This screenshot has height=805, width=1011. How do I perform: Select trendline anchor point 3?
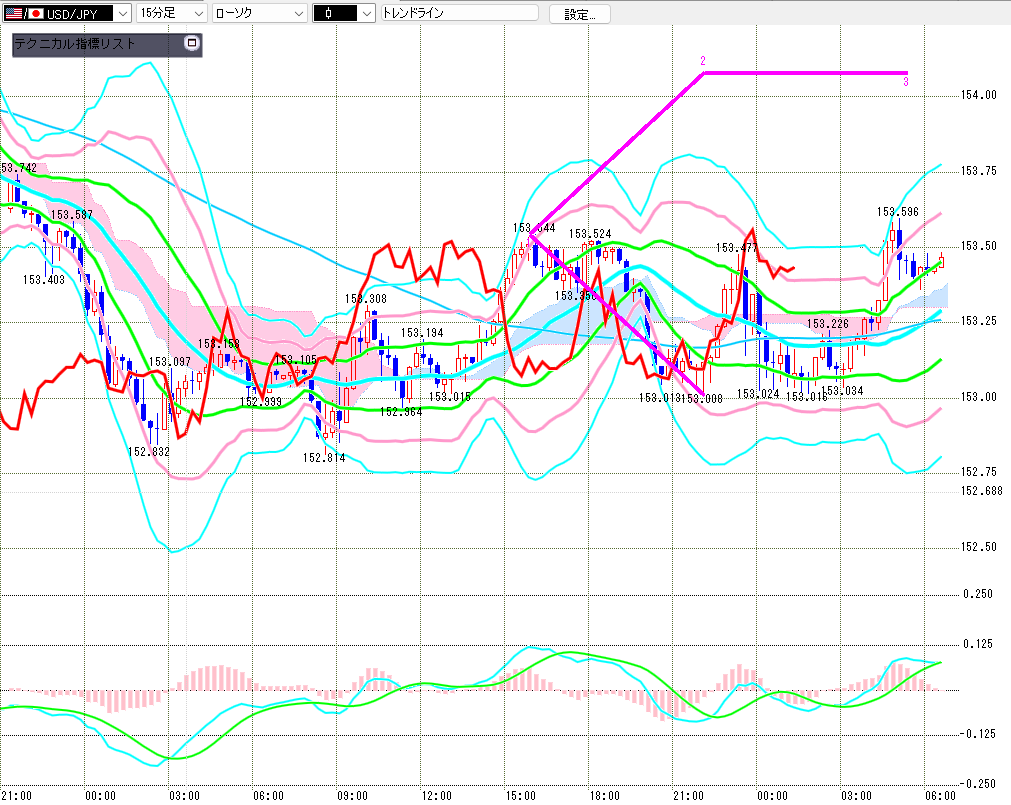coord(906,81)
